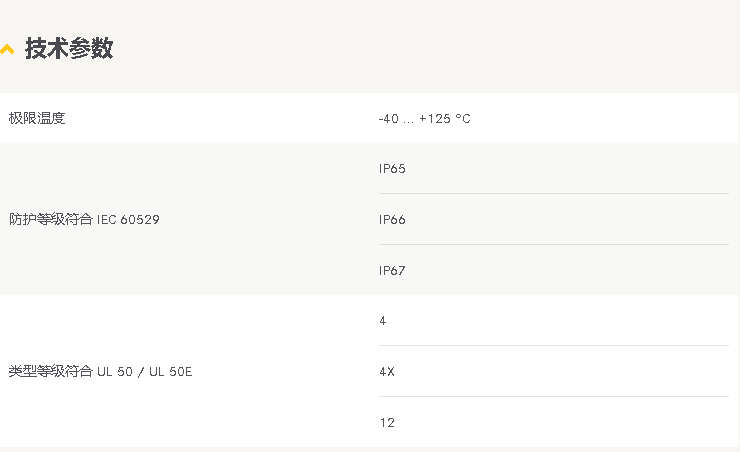Click the °C unit symbol

click(x=463, y=119)
